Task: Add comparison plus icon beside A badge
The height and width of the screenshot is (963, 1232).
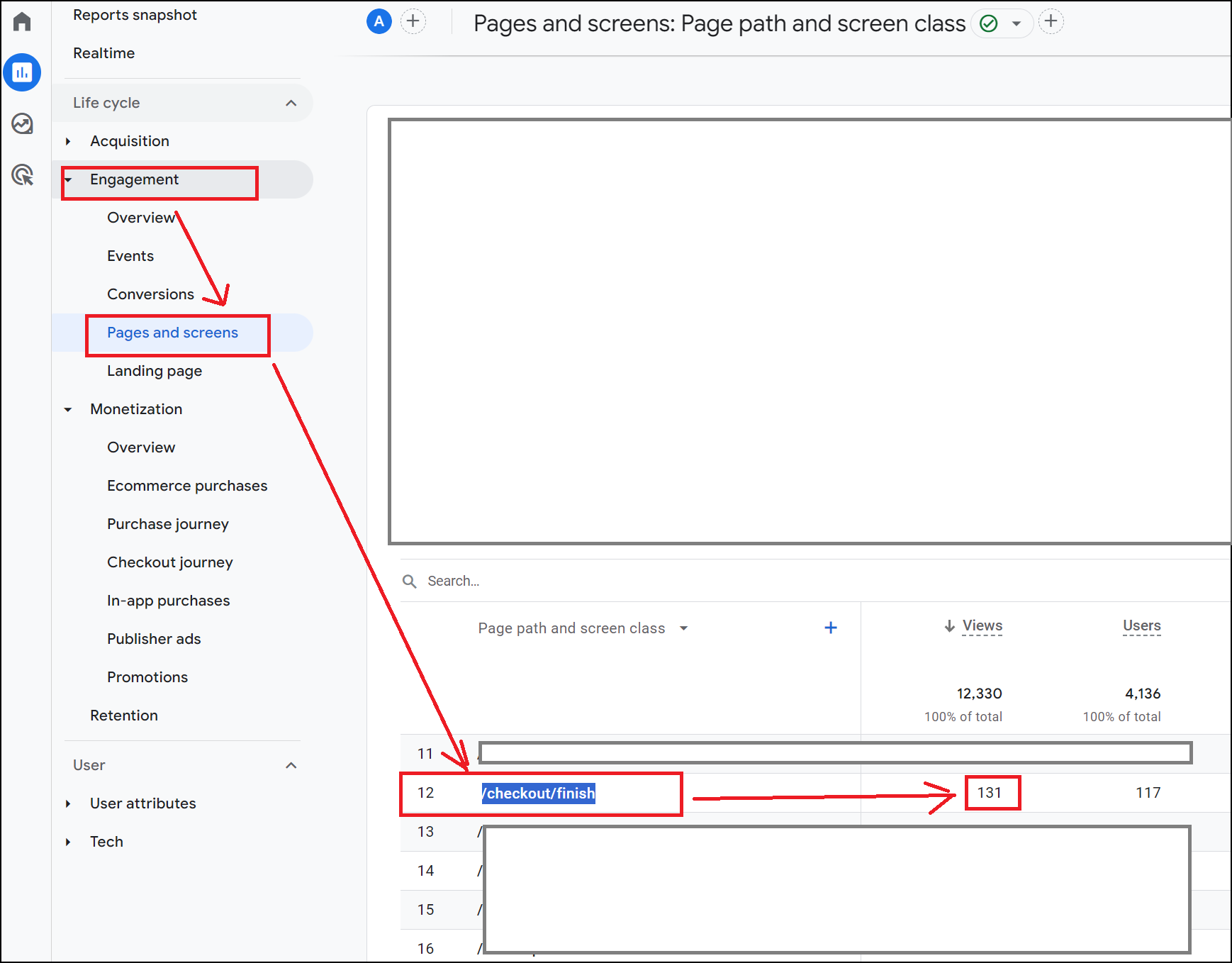Action: coord(413,22)
